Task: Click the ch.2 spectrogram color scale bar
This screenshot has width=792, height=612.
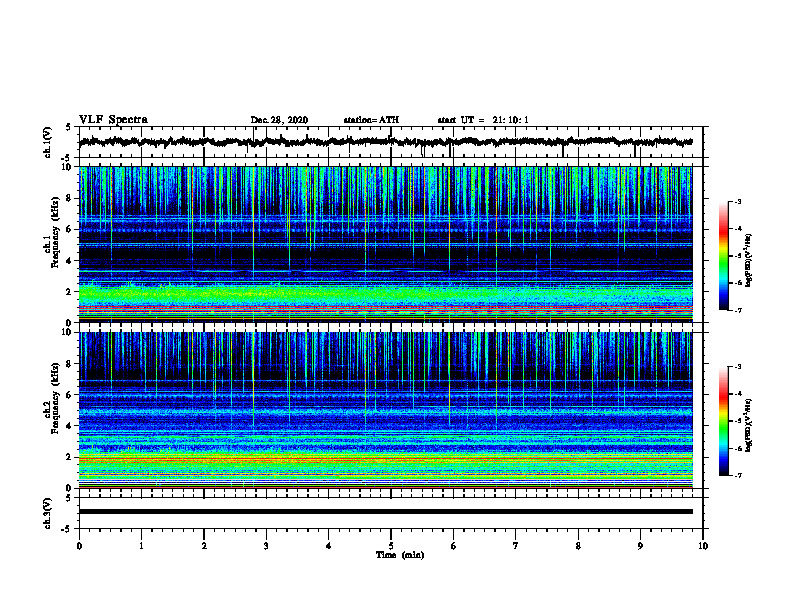Action: [x=723, y=421]
